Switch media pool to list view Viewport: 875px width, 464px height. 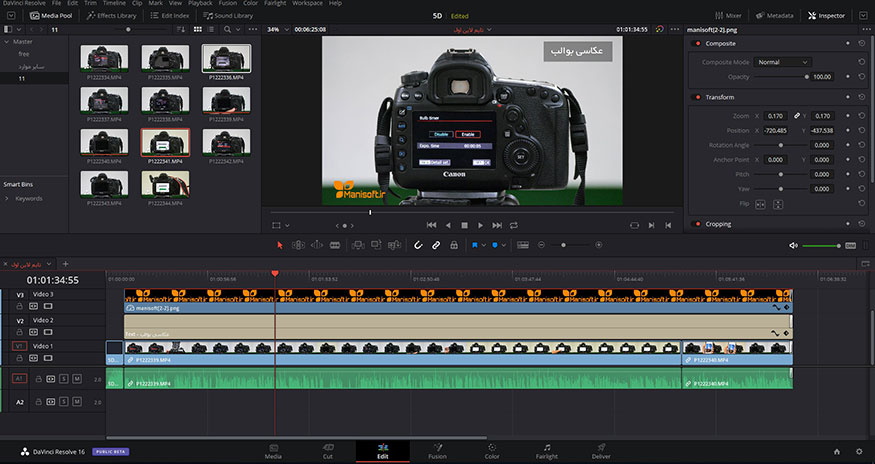coord(210,30)
